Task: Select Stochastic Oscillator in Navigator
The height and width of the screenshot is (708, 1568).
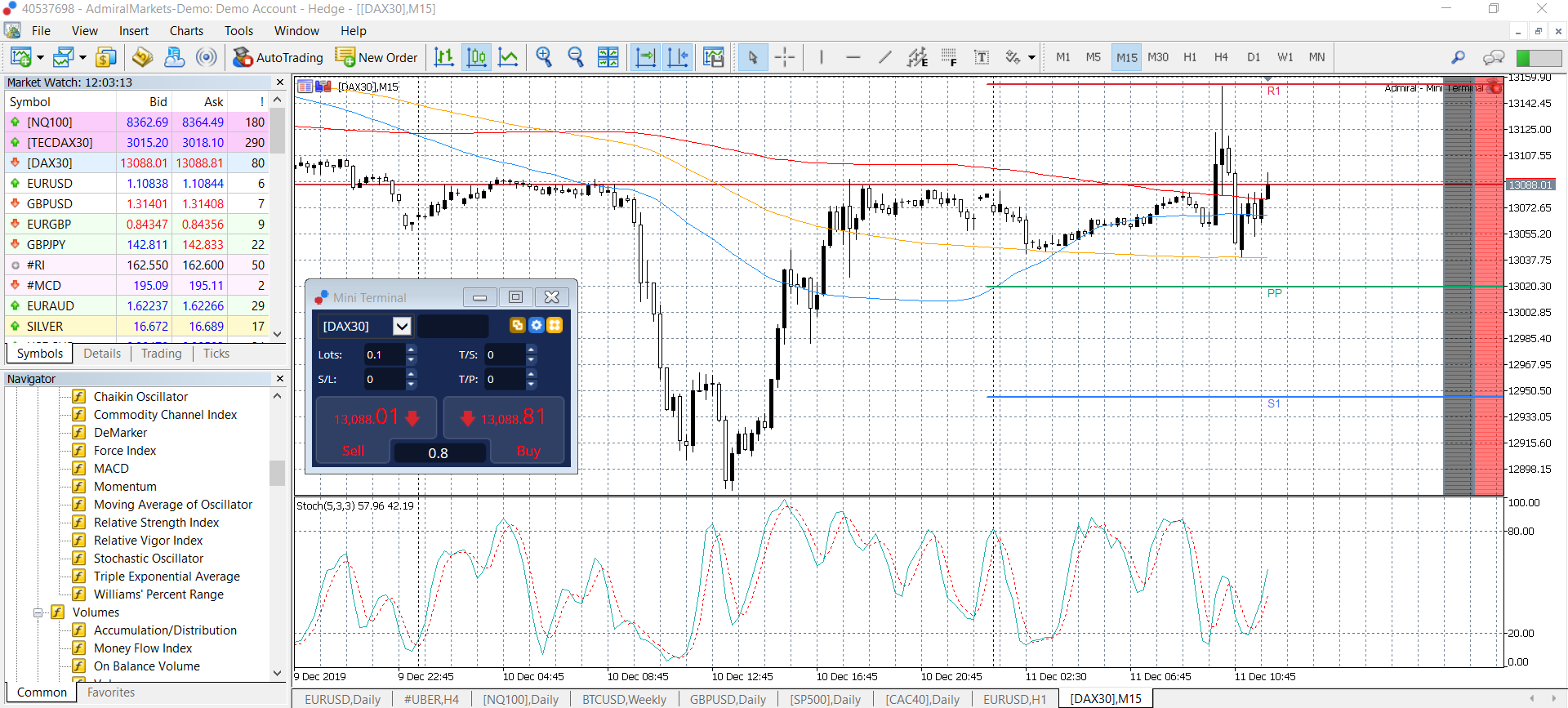Action: tap(148, 559)
